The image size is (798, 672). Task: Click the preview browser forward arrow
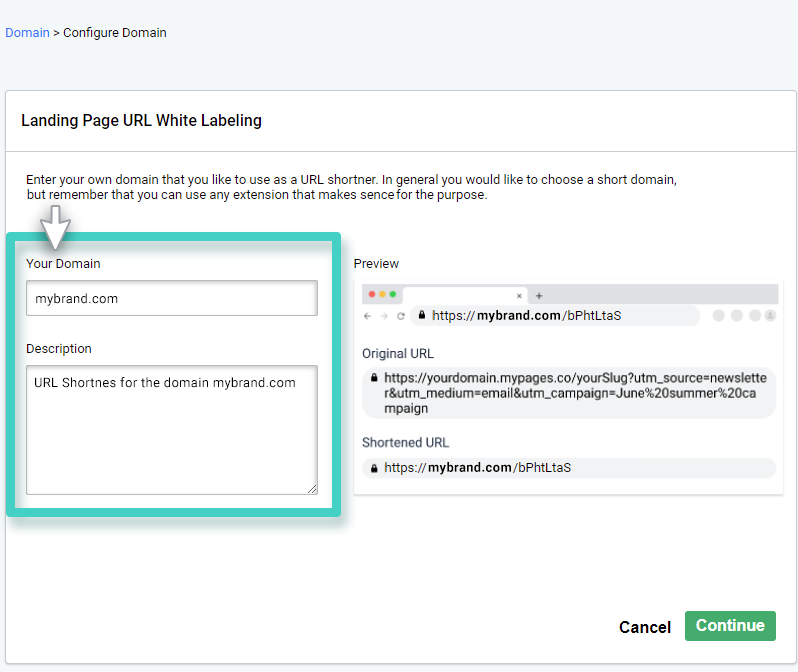pos(384,316)
